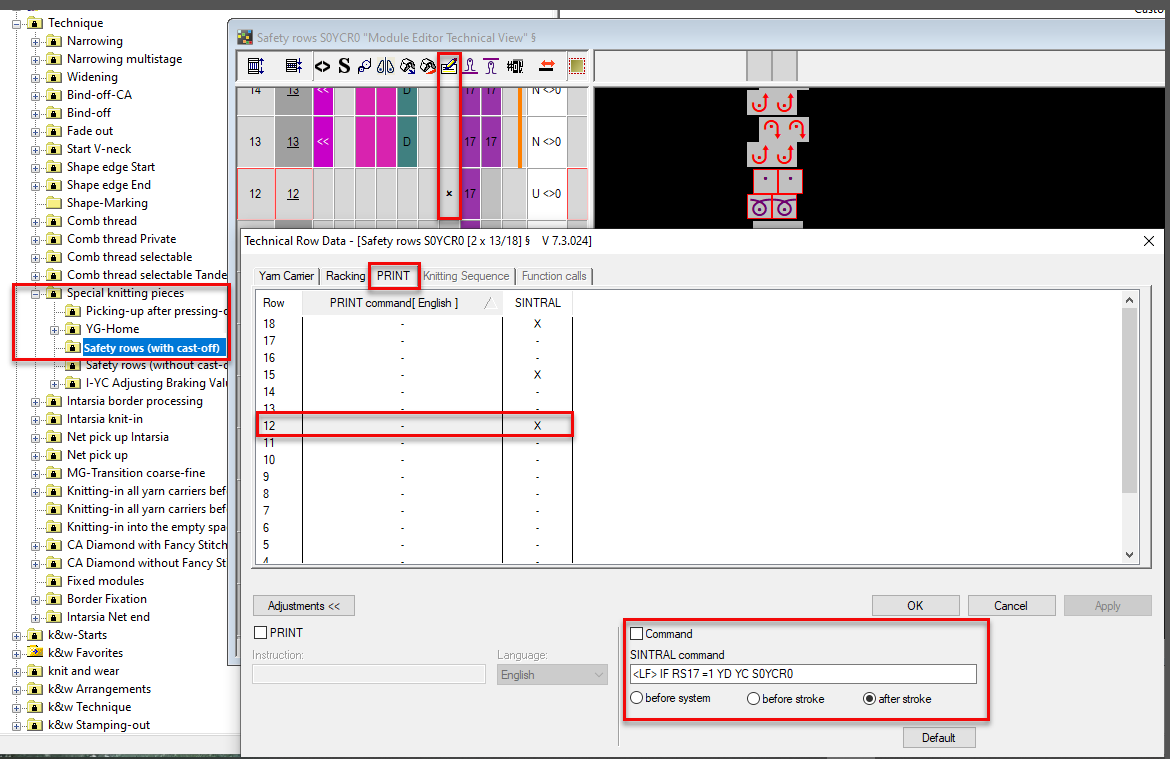The image size is (1170, 759).
Task: Tick the Command checkbox
Action: point(637,634)
